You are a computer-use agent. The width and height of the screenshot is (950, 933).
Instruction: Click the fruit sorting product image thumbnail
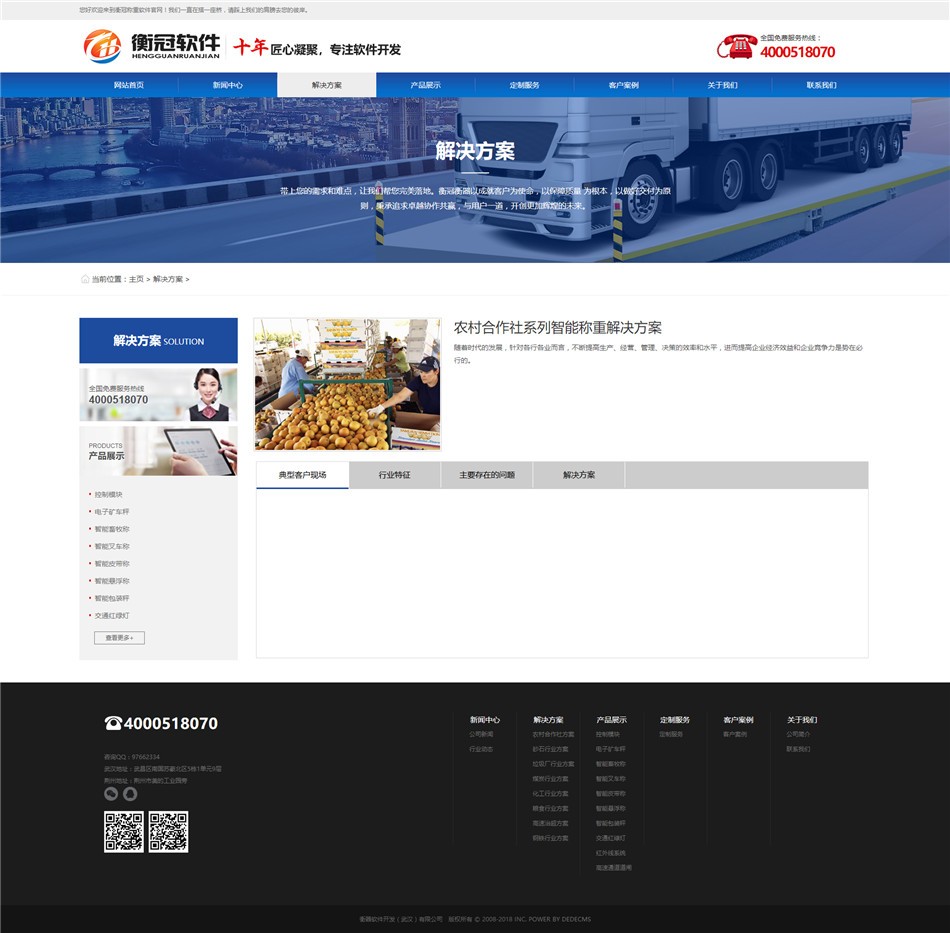[347, 383]
